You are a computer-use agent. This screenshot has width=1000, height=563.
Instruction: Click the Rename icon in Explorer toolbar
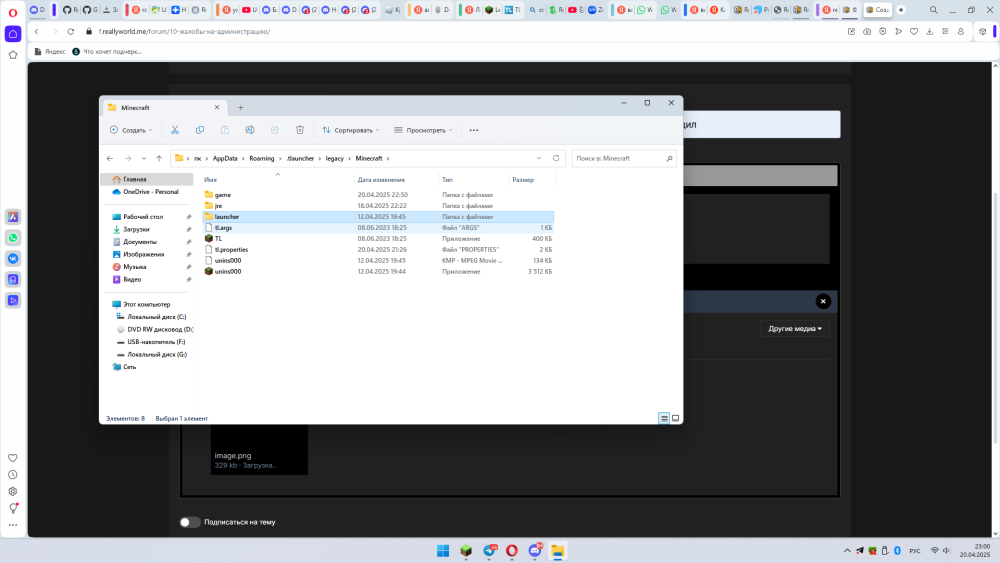pos(250,130)
